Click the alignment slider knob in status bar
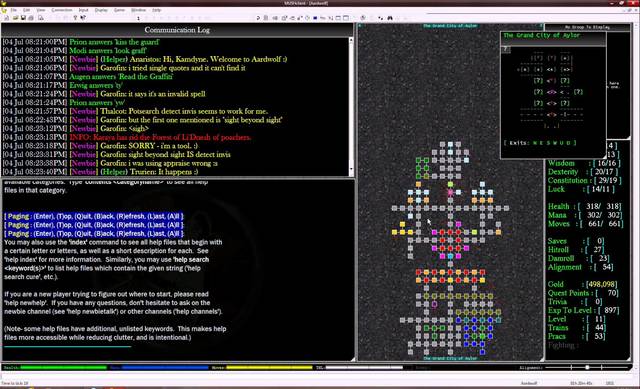The width and height of the screenshot is (640, 389). tap(587, 367)
